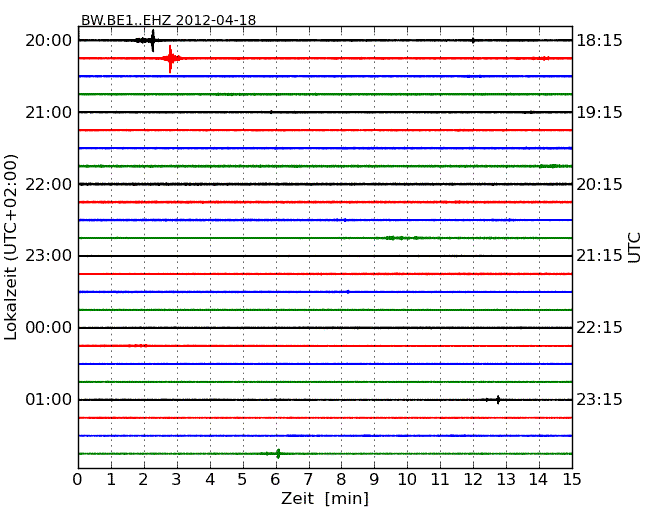
Task: Click the plot title "BW.BE1..EHZ 2012-04-18"
Action: pyautogui.click(x=168, y=20)
